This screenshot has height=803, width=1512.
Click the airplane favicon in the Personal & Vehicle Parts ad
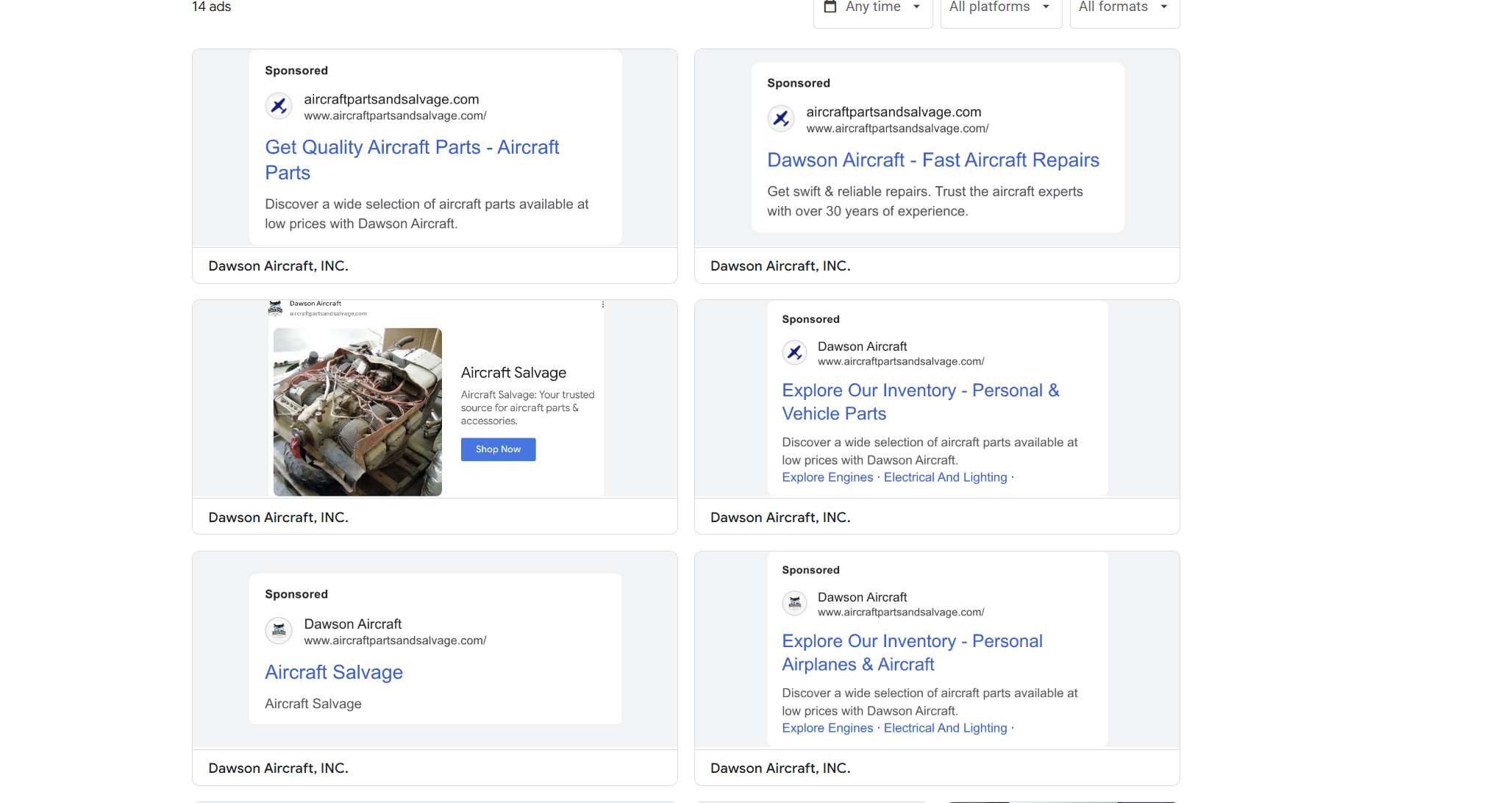[795, 353]
